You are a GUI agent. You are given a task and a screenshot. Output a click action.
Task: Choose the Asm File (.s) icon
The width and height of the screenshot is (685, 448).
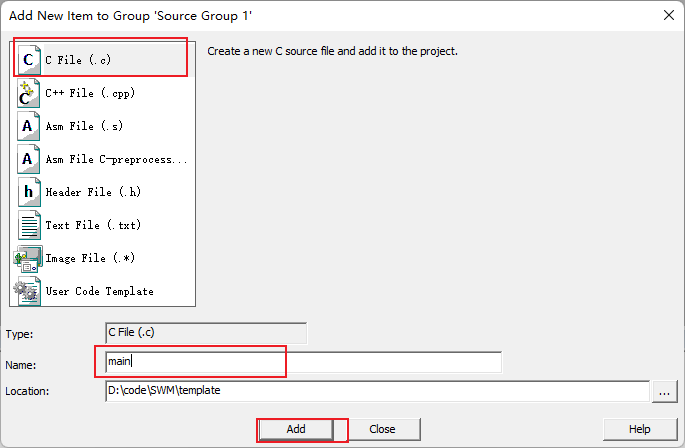pyautogui.click(x=29, y=126)
